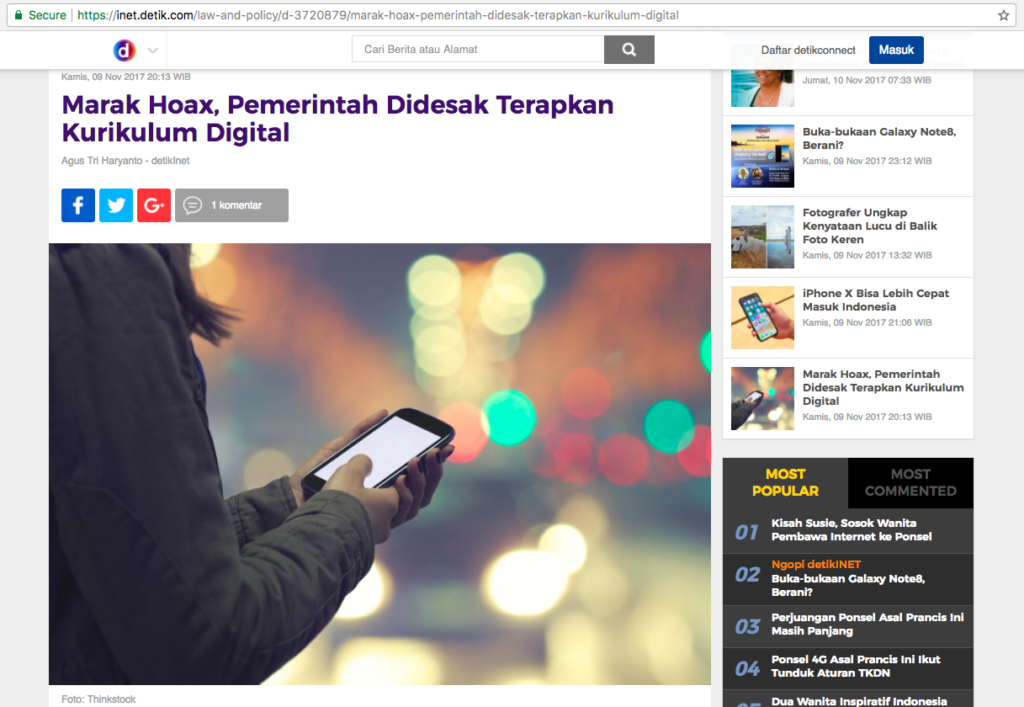Share article via Twitter icon
The width and height of the screenshot is (1024, 707).
pos(116,205)
